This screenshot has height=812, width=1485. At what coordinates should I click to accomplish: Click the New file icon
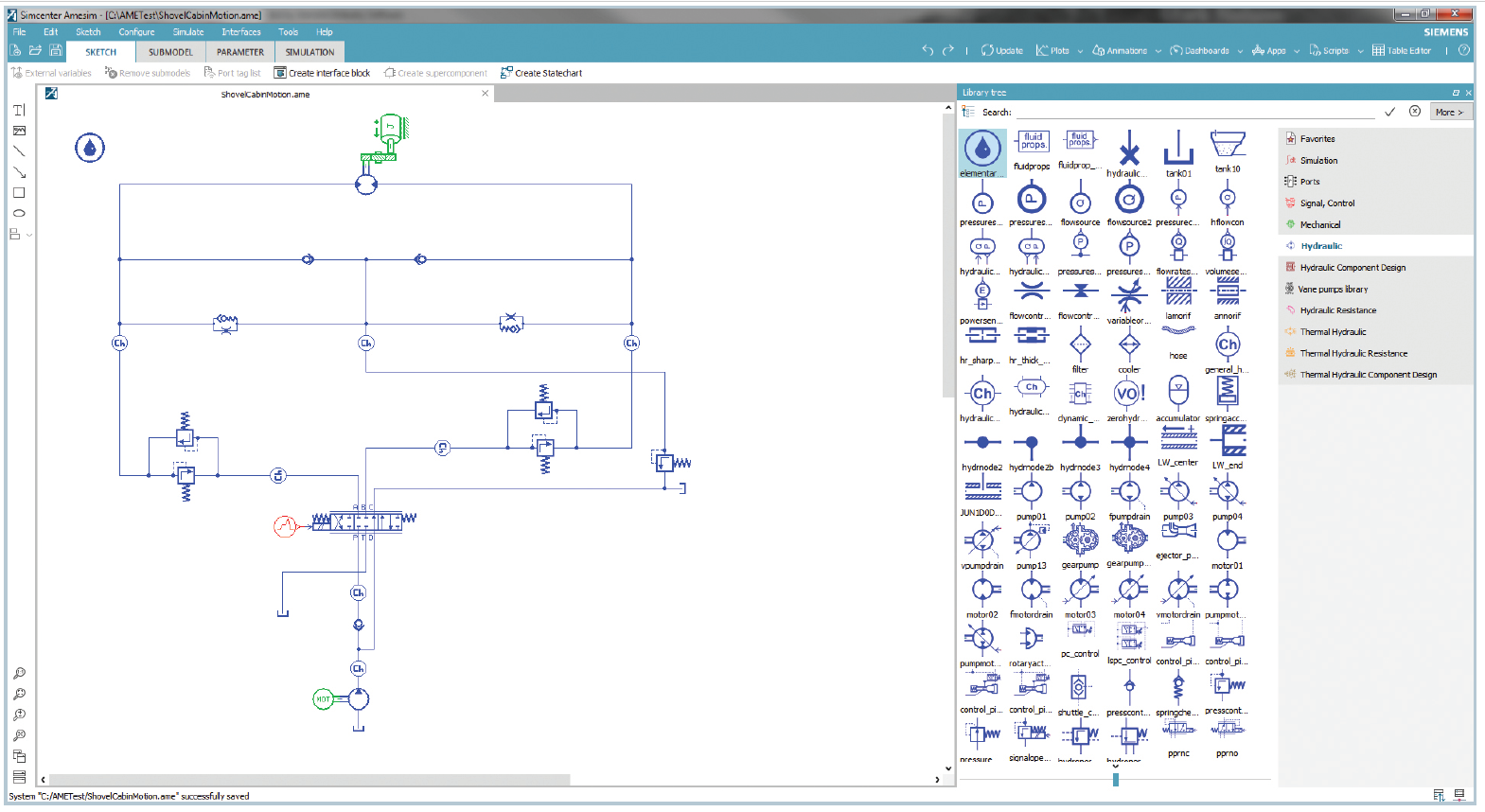15,50
